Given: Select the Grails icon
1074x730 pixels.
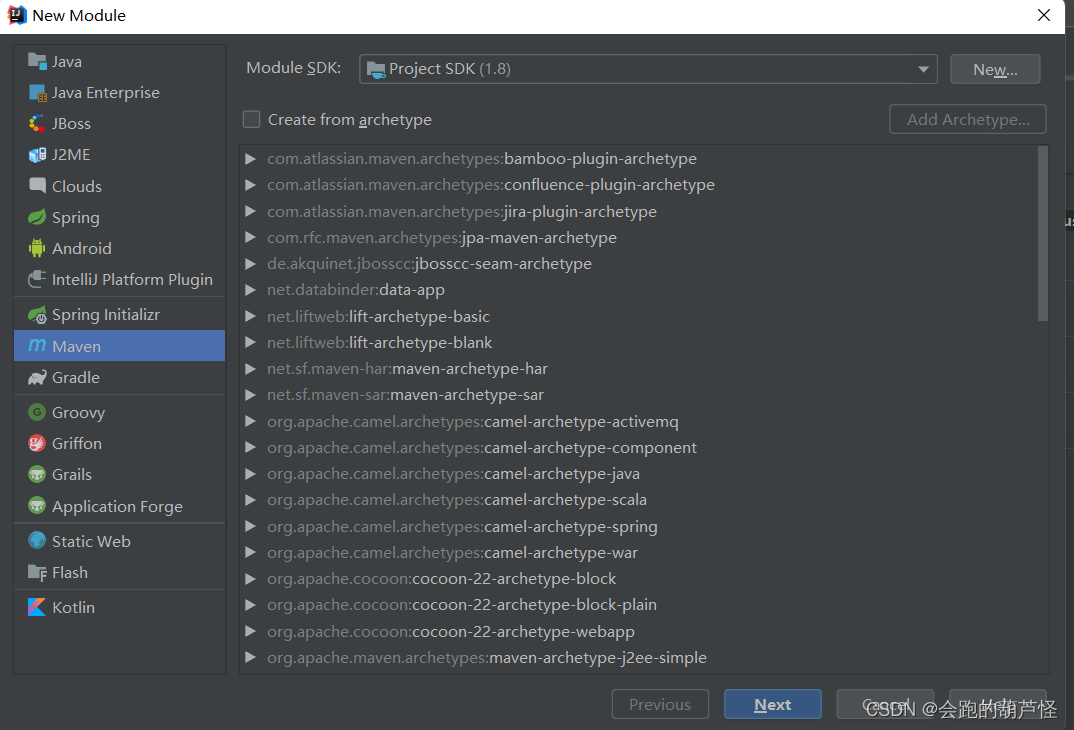Looking at the screenshot, I should pyautogui.click(x=37, y=474).
